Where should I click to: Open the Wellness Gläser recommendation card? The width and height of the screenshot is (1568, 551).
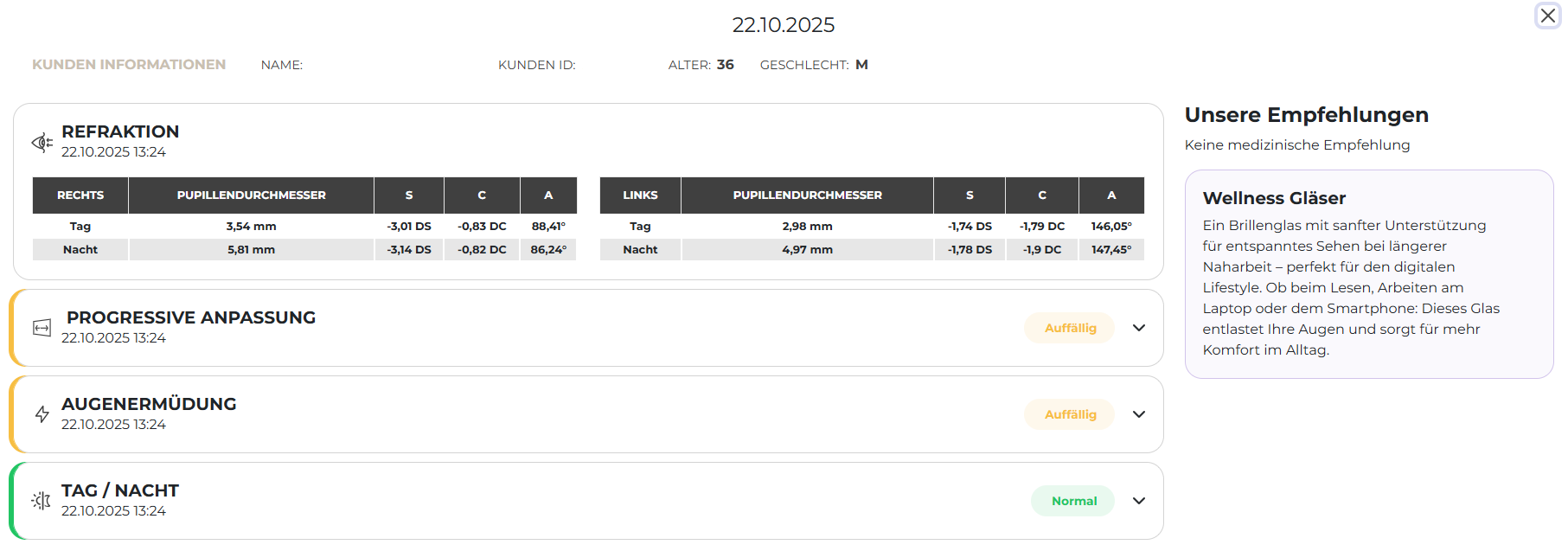point(1368,274)
